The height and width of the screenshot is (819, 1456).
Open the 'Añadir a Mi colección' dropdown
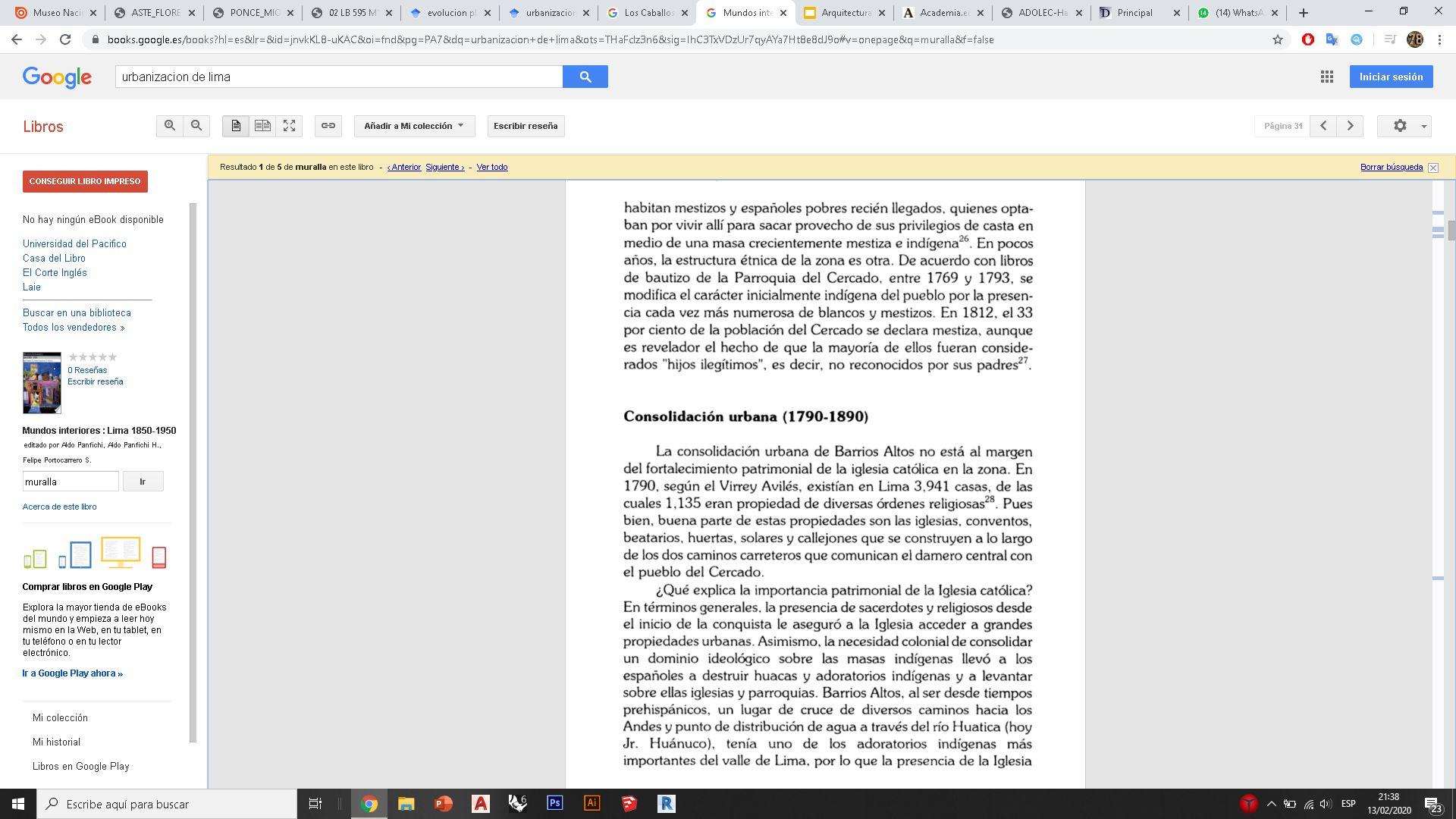(x=414, y=126)
